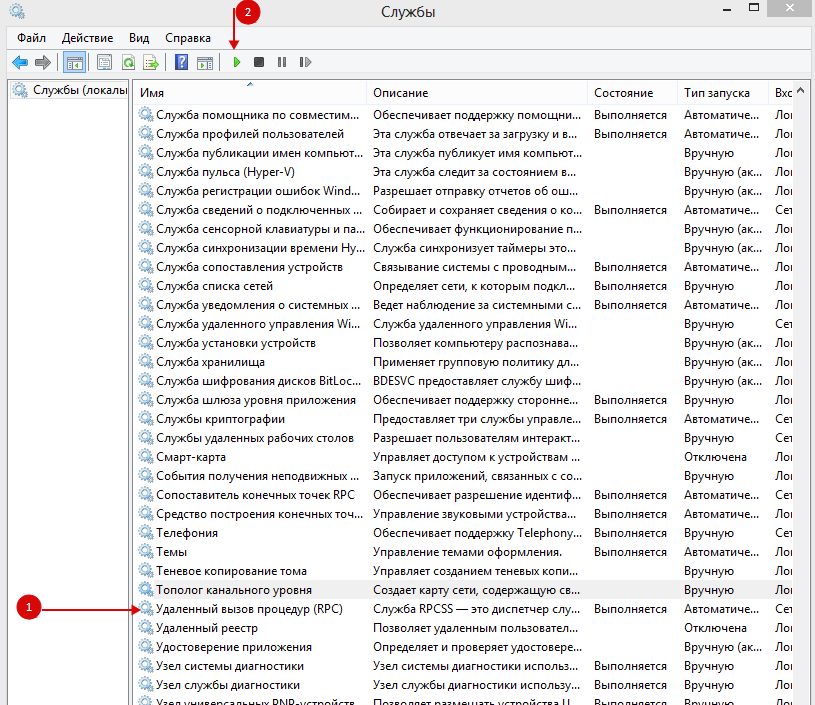Toggle the show/hide console tree icon
This screenshot has height=705, width=815.
pos(74,62)
